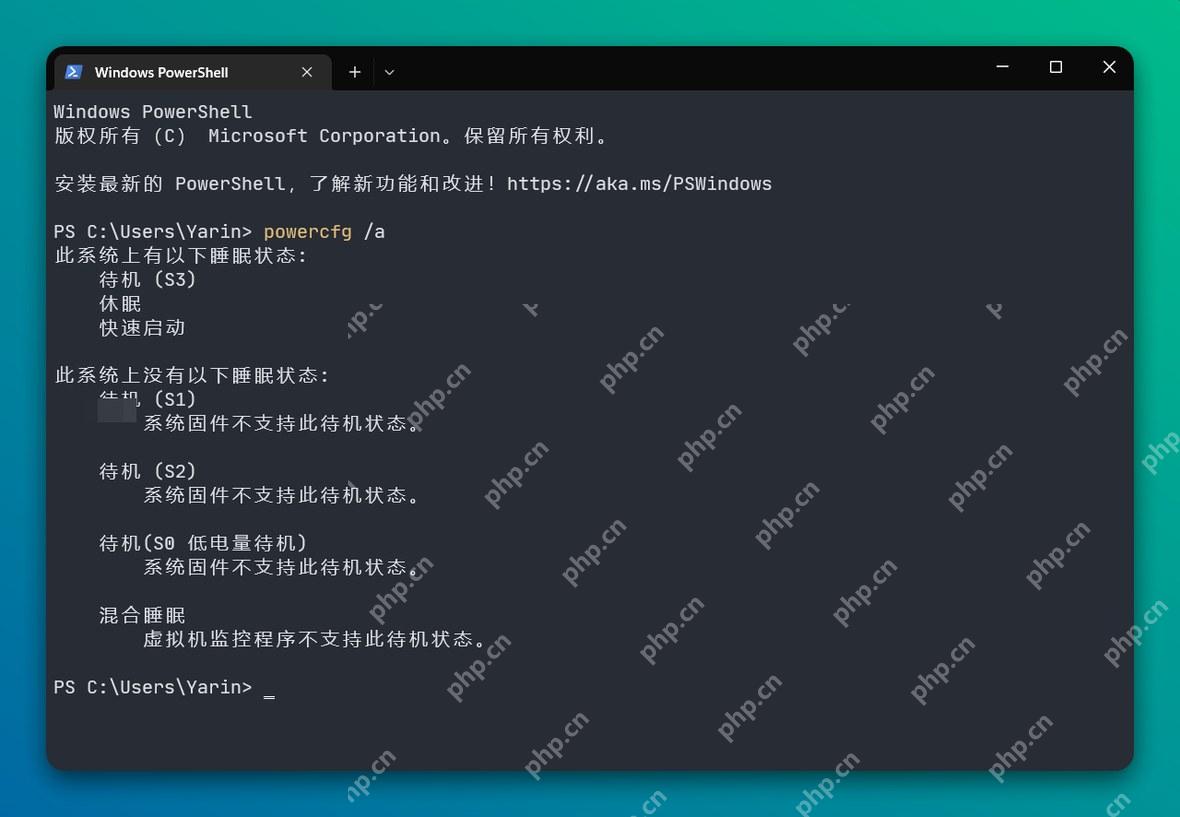The height and width of the screenshot is (817, 1180).
Task: Click the '此系统上没有以下睡眠状态:' heading
Action: pos(192,375)
